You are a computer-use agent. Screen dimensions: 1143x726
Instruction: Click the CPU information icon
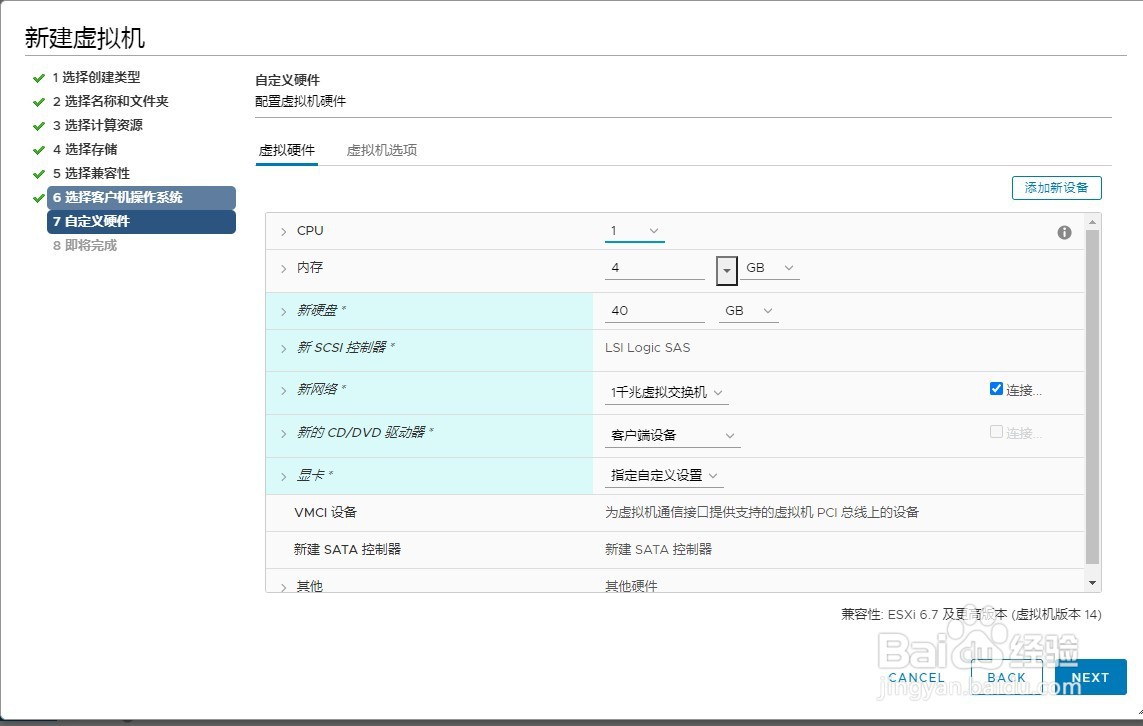pyautogui.click(x=1064, y=232)
